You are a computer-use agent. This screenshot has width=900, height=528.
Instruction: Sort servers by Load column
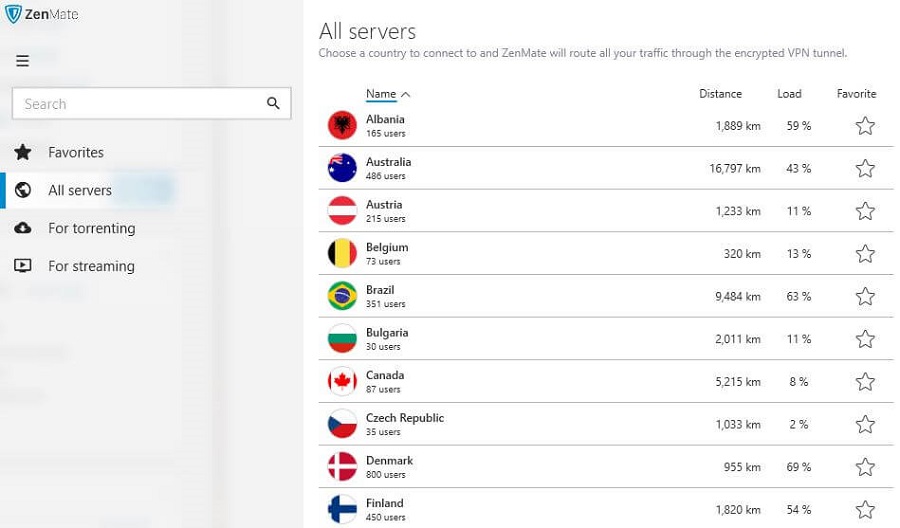tap(789, 94)
